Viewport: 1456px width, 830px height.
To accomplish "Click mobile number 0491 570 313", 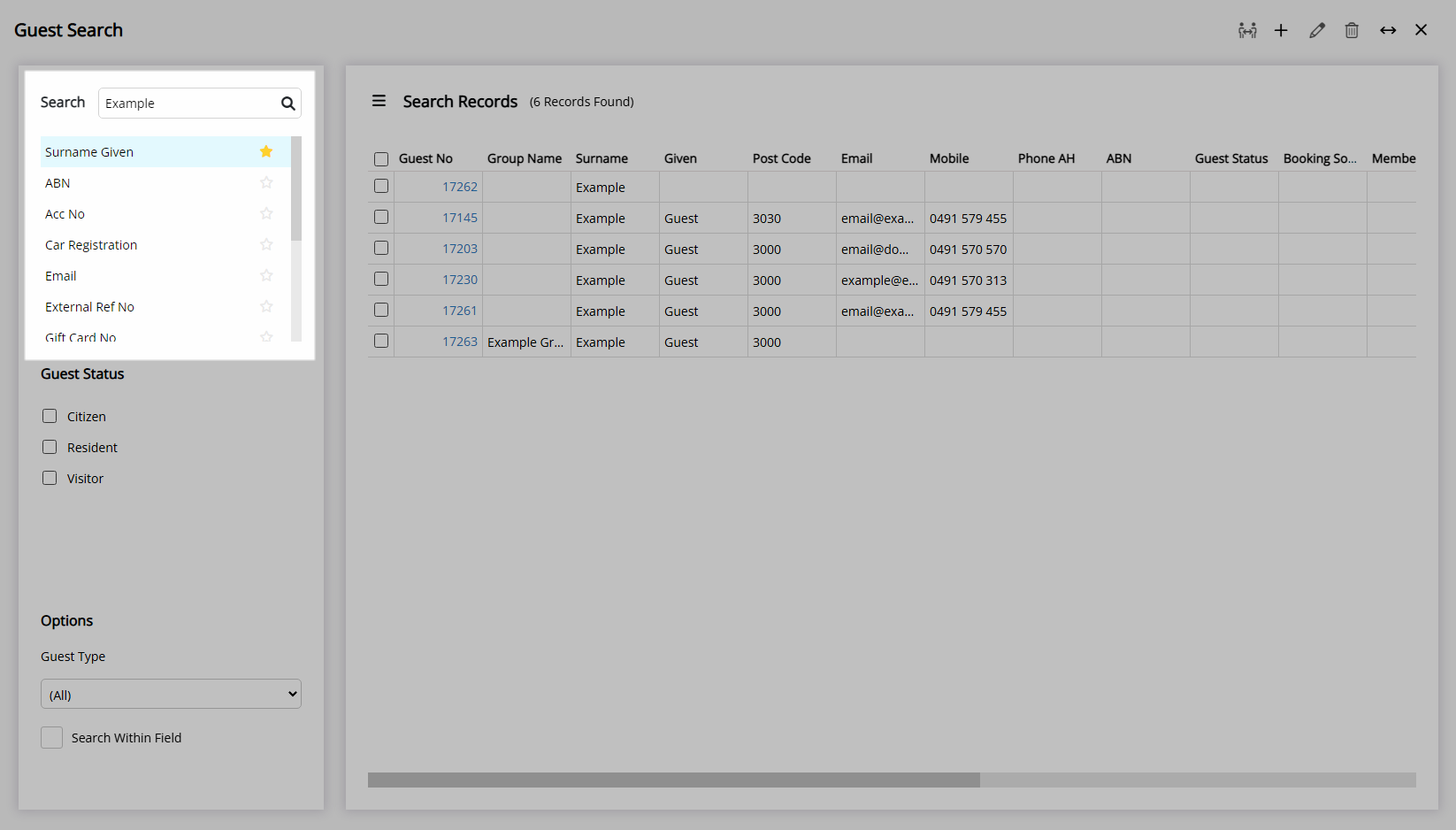I will (x=968, y=281).
